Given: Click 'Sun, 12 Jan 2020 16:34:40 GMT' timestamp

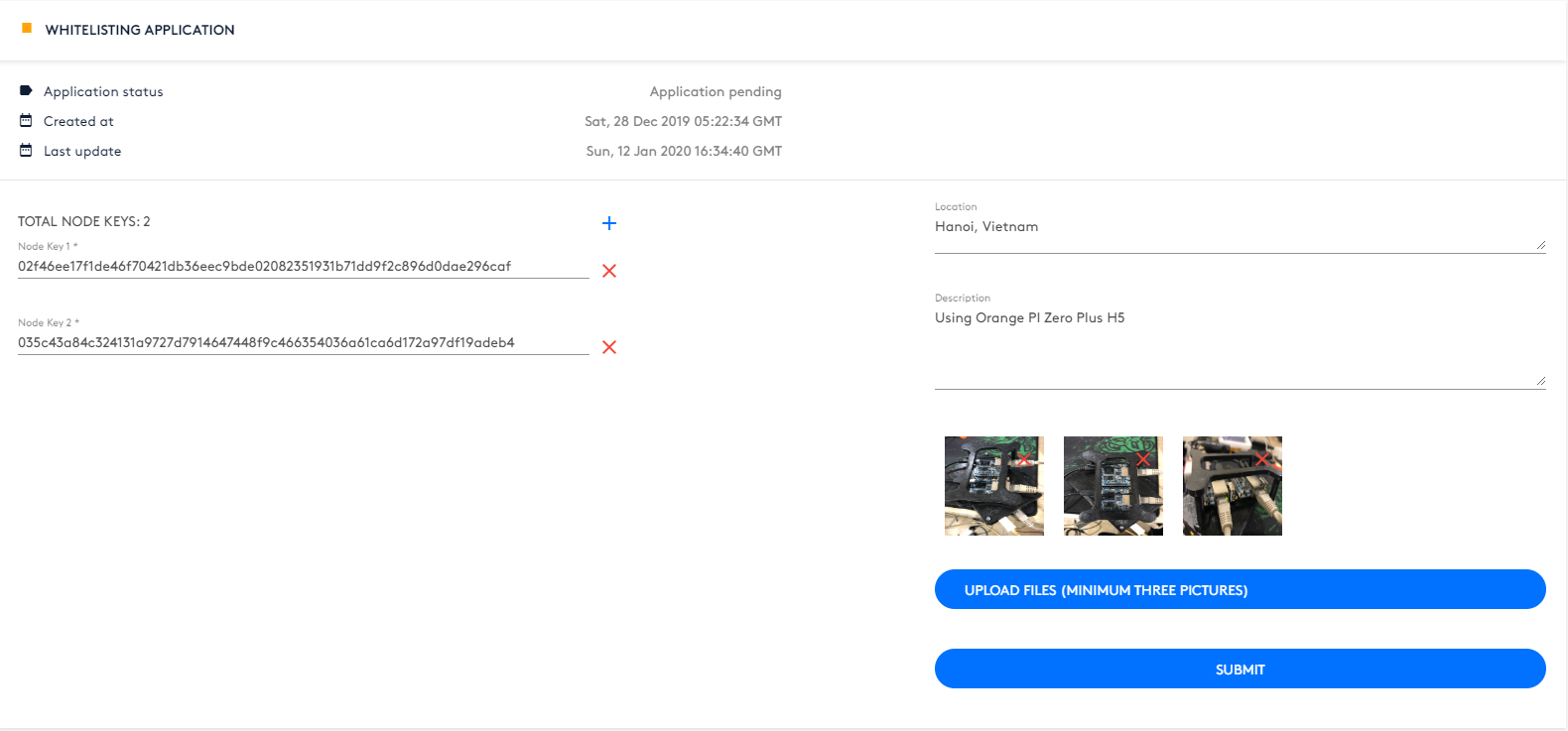Looking at the screenshot, I should click(x=684, y=151).
